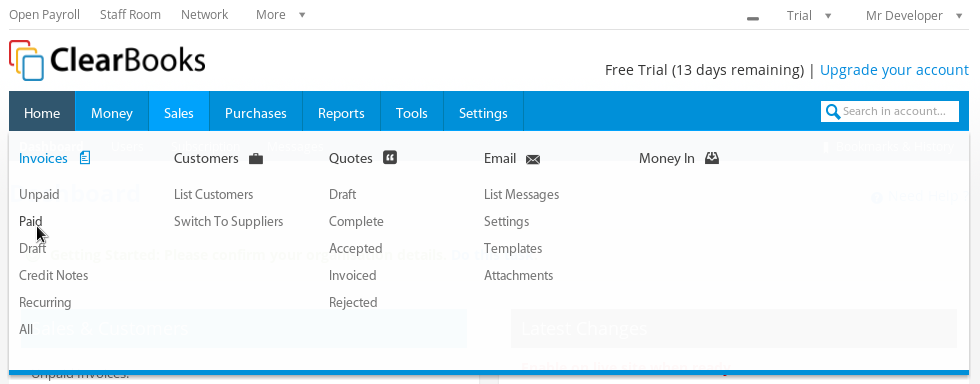Click the Quotes quotation-mark icon
980x384 pixels.
pos(390,158)
